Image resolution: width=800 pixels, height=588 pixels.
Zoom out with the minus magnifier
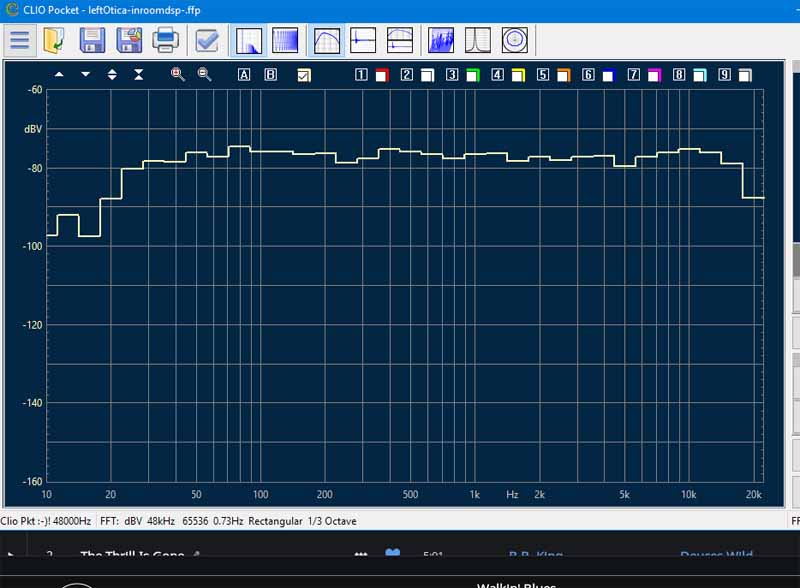click(205, 75)
